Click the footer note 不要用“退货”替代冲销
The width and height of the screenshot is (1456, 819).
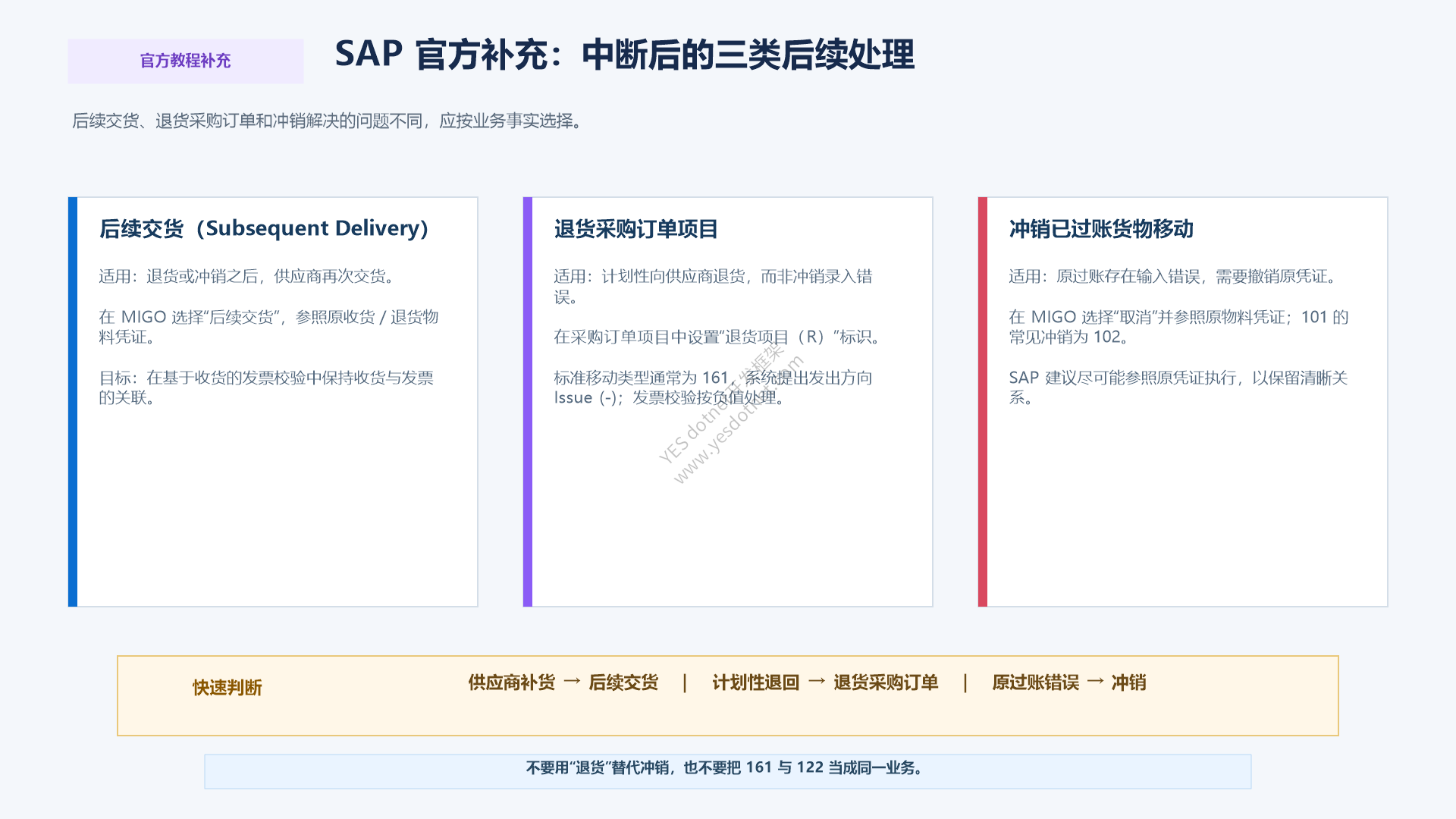click(725, 767)
